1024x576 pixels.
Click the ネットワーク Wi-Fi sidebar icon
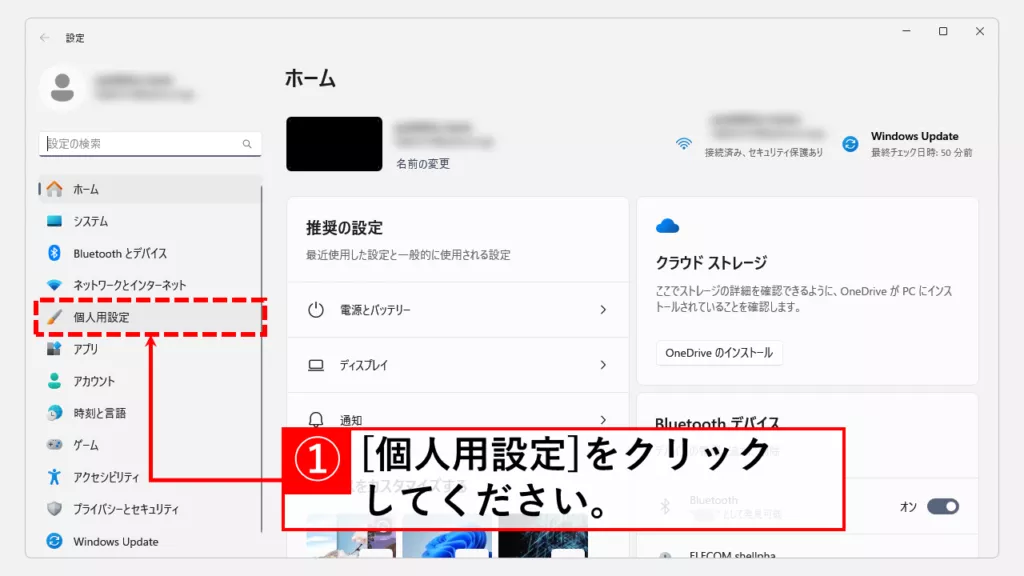pos(54,285)
